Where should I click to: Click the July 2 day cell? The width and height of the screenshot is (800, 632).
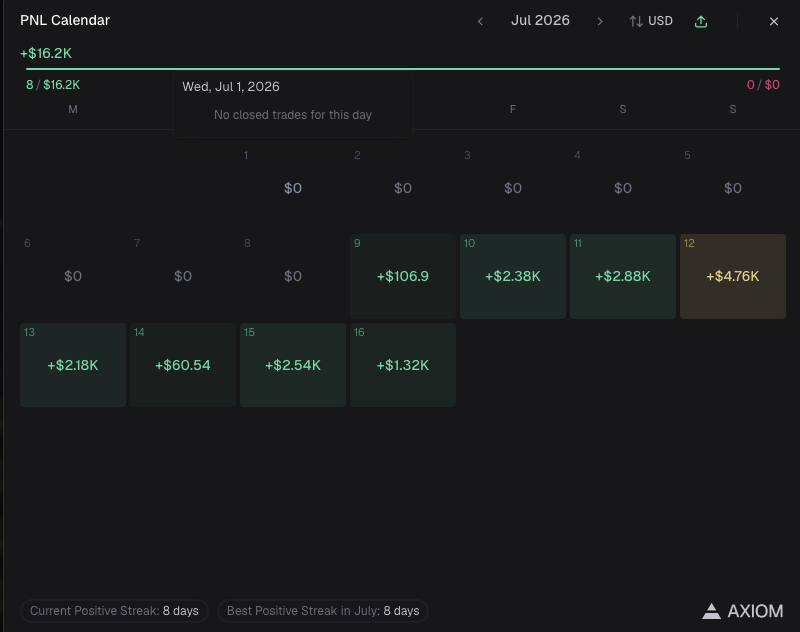[403, 188]
